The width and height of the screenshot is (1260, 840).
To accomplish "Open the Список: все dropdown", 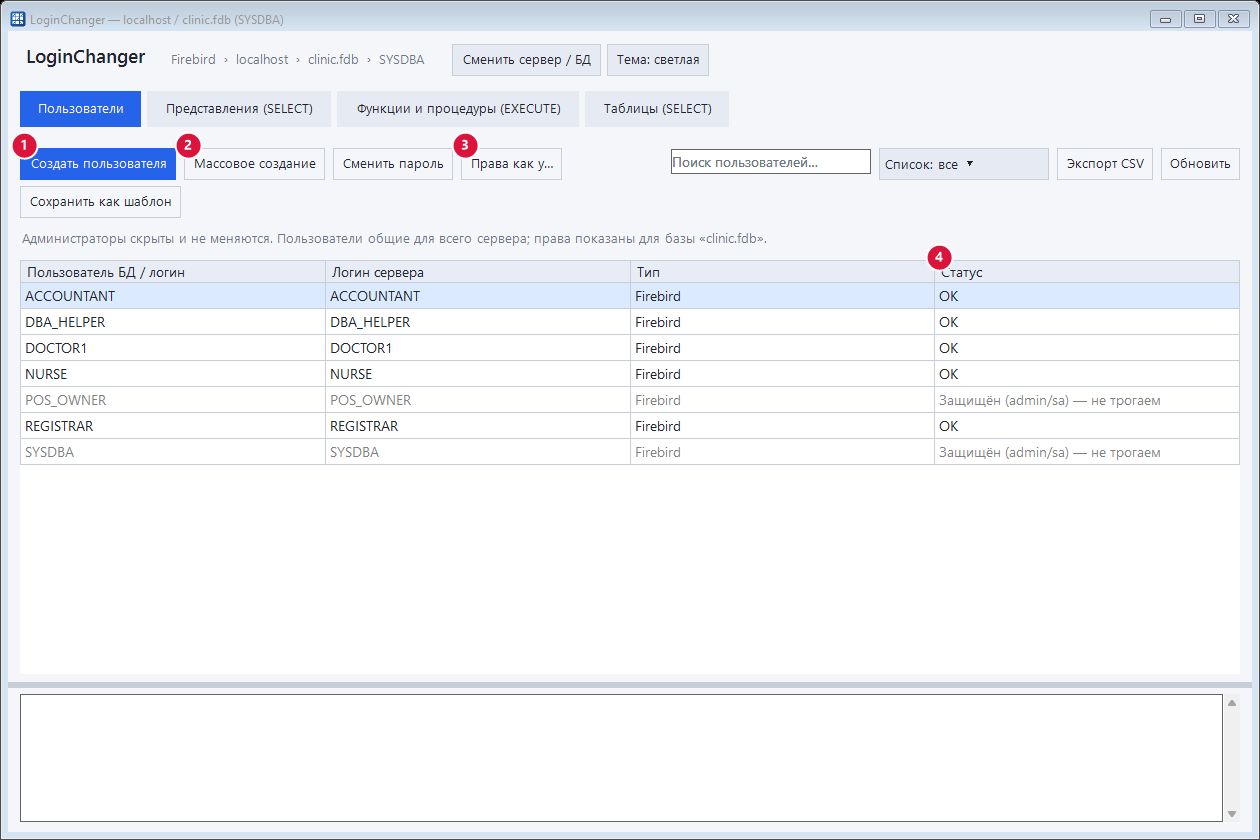I will [x=963, y=164].
